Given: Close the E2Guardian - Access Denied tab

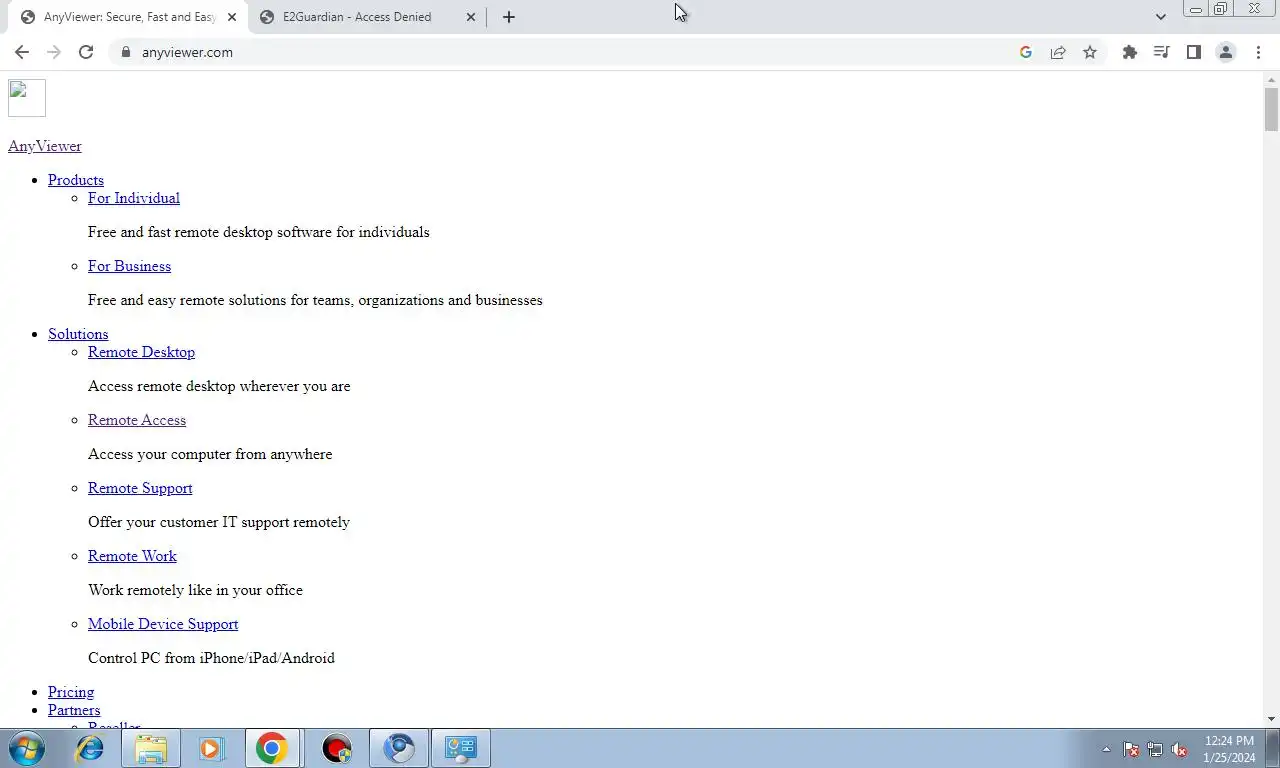Looking at the screenshot, I should coord(471,17).
